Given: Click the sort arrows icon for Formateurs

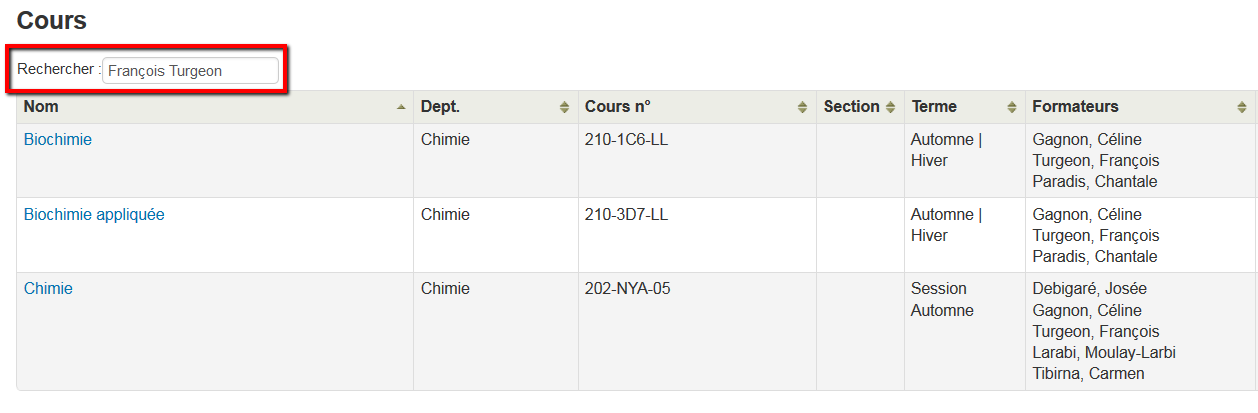Looking at the screenshot, I should coord(1242,107).
